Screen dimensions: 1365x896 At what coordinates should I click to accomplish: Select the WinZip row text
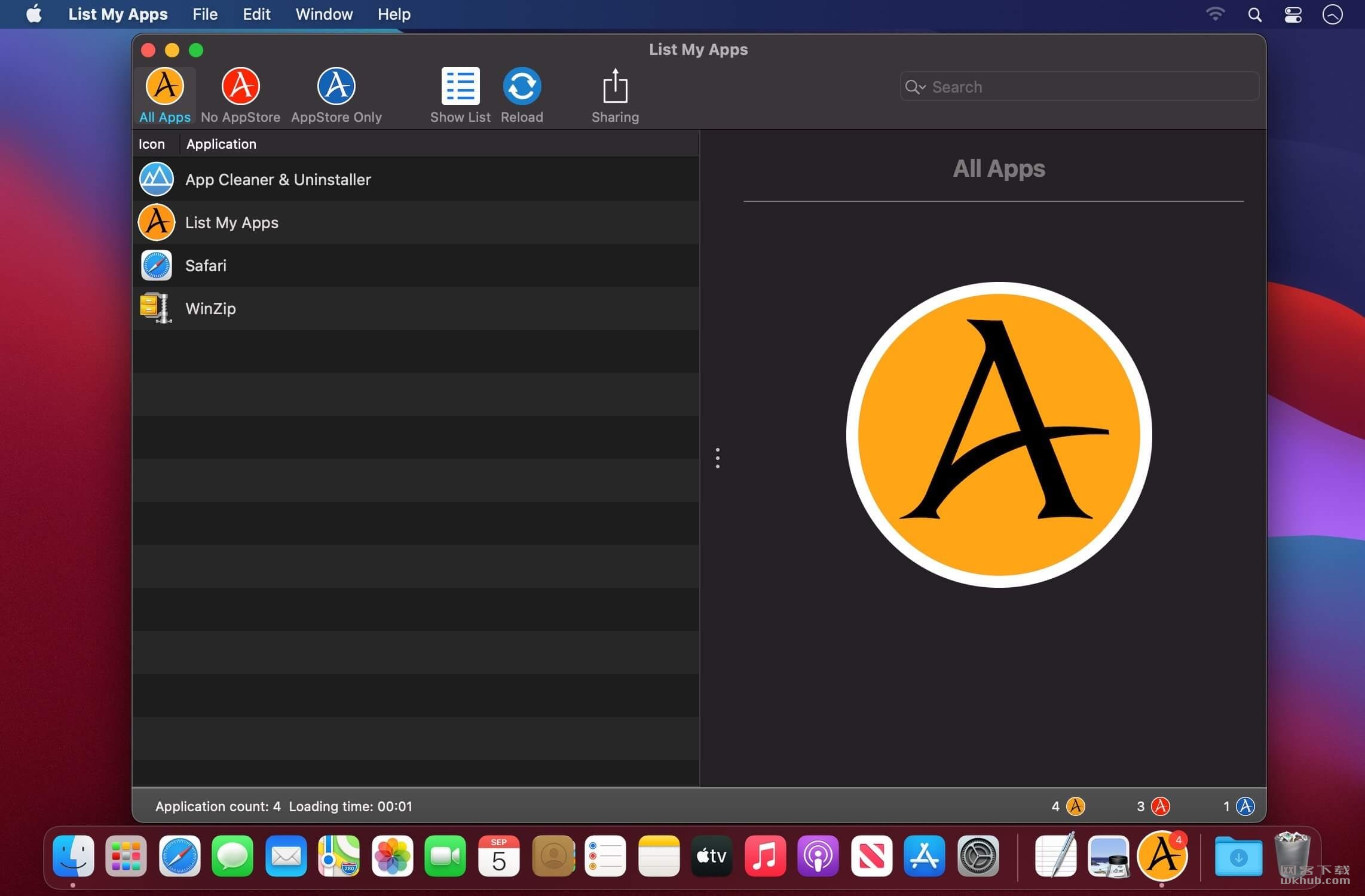click(210, 309)
